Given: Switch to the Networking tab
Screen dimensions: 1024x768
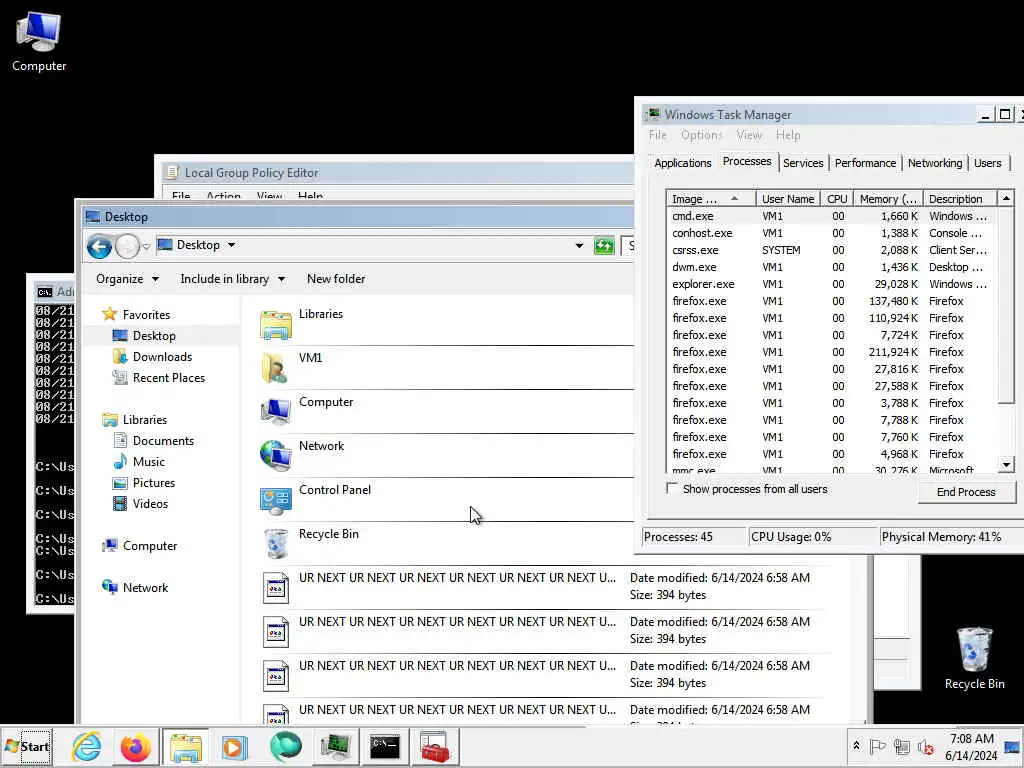Looking at the screenshot, I should coord(935,163).
